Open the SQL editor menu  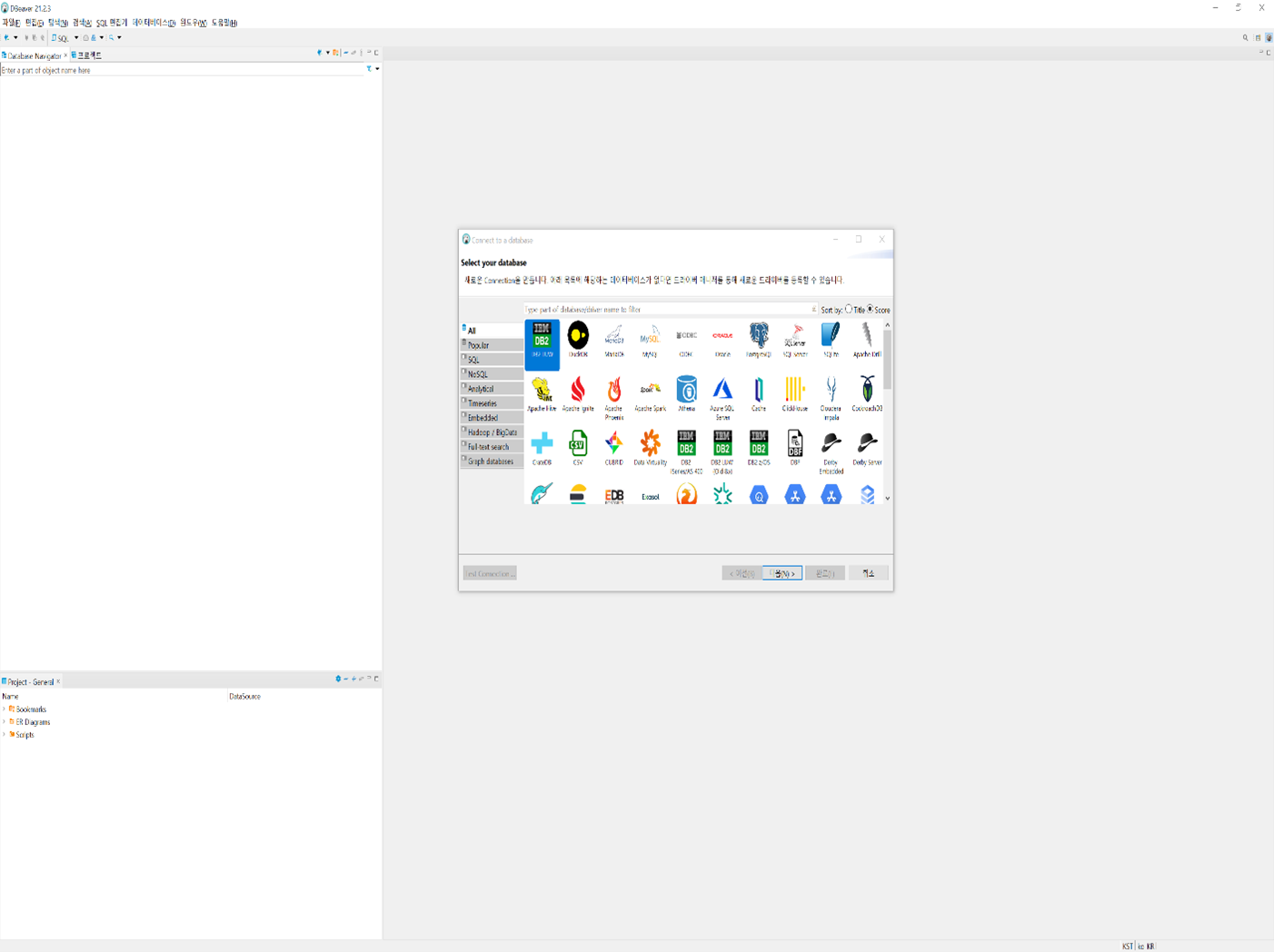click(x=112, y=23)
